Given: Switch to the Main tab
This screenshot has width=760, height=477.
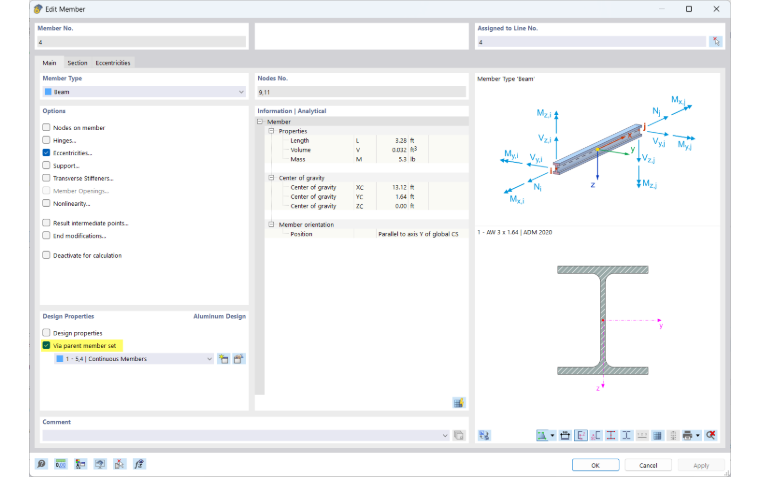Looking at the screenshot, I should (49, 63).
